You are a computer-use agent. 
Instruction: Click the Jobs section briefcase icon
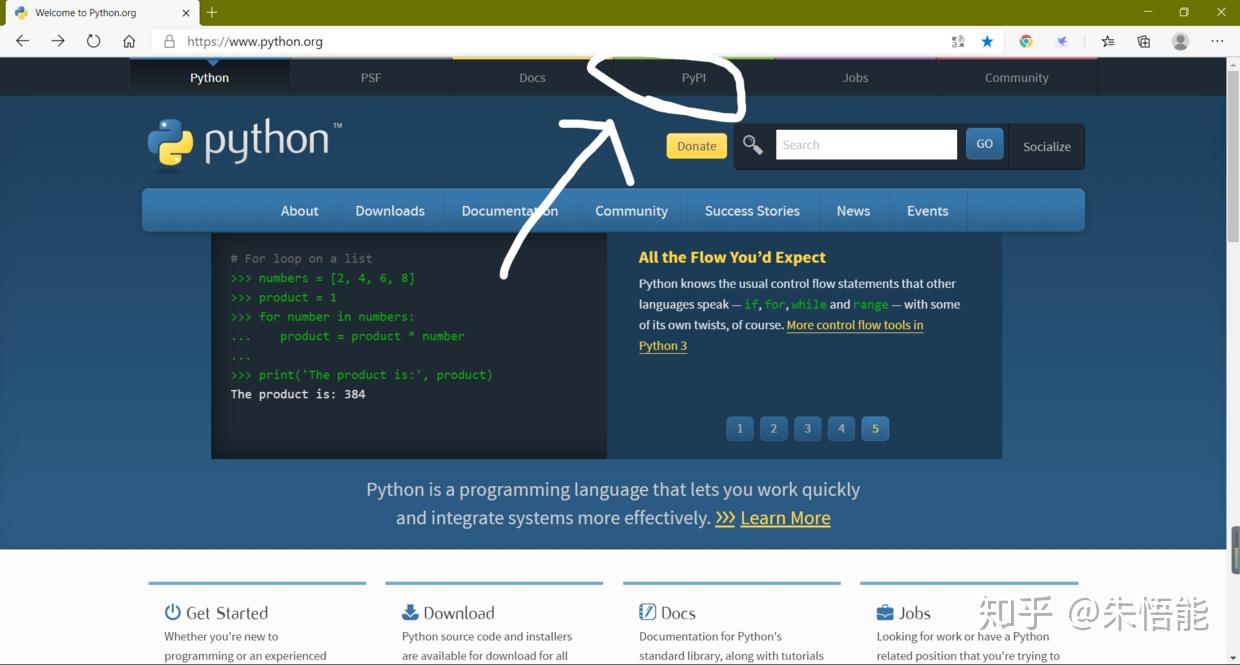(885, 612)
